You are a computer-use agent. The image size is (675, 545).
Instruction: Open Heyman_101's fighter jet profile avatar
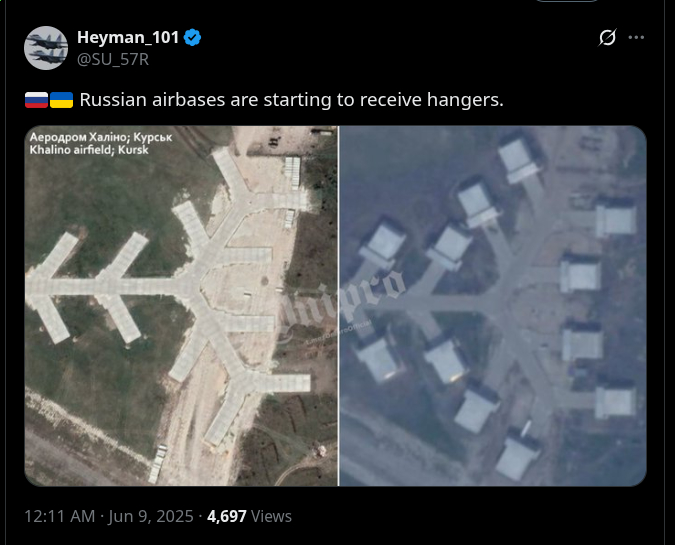click(x=46, y=48)
